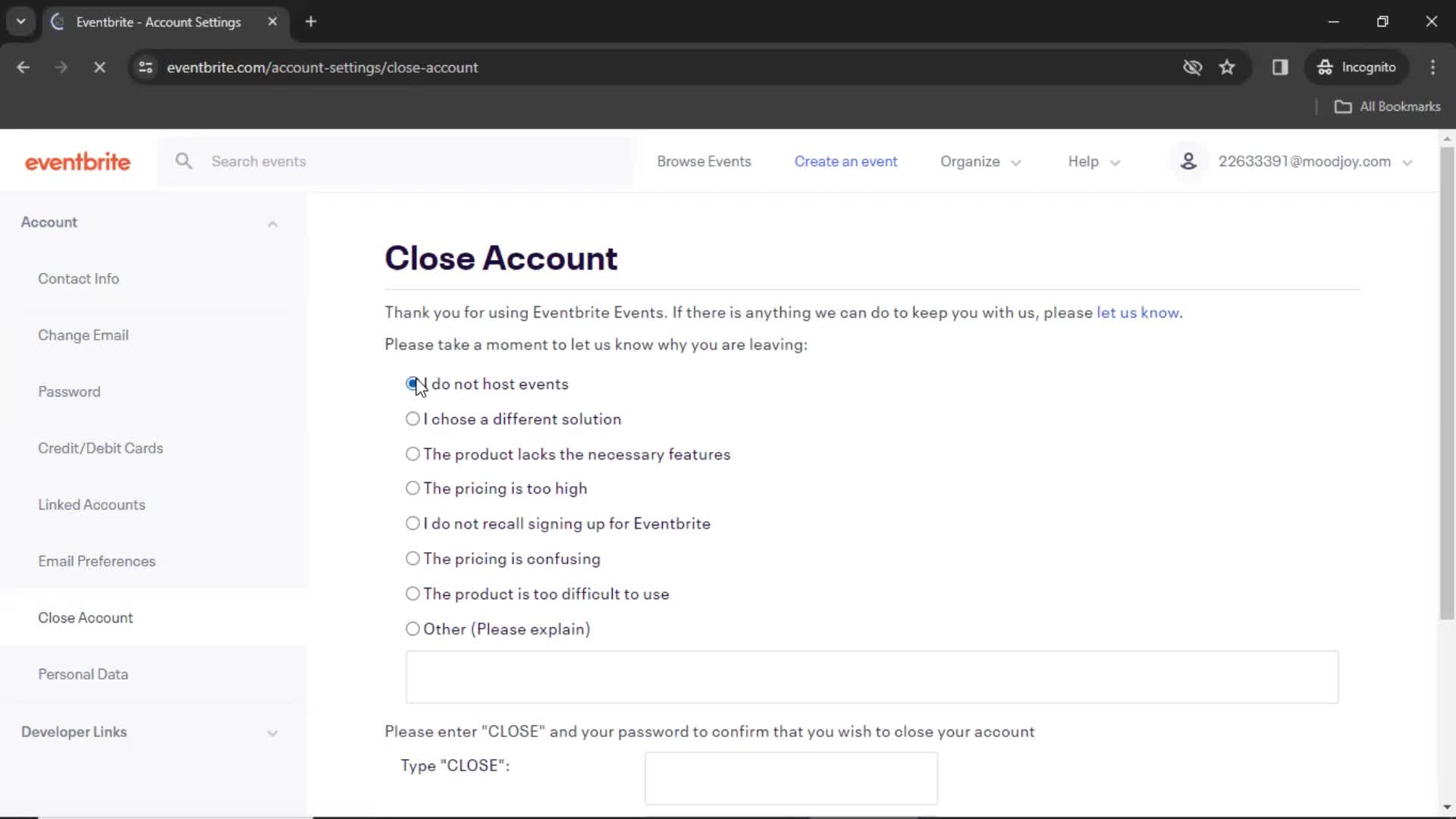Open Contact Info in sidebar
The image size is (1456, 819).
[x=79, y=278]
